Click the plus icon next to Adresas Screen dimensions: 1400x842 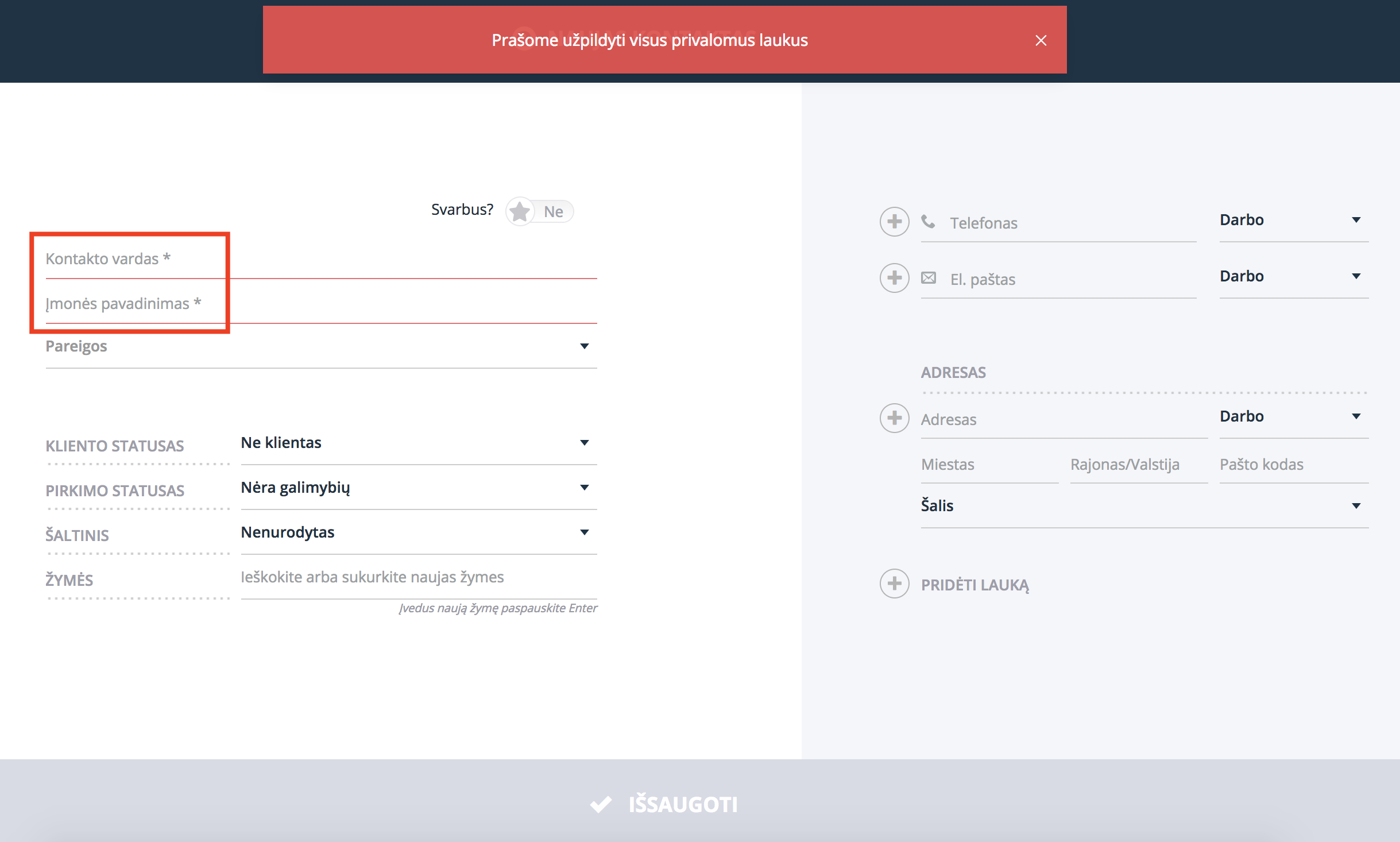895,418
